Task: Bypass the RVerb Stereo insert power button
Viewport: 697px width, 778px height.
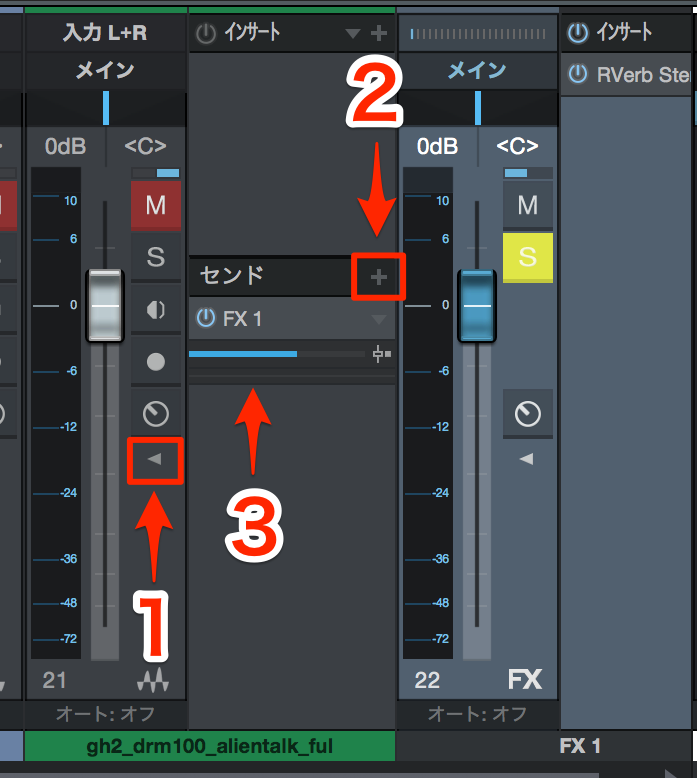Action: click(578, 74)
